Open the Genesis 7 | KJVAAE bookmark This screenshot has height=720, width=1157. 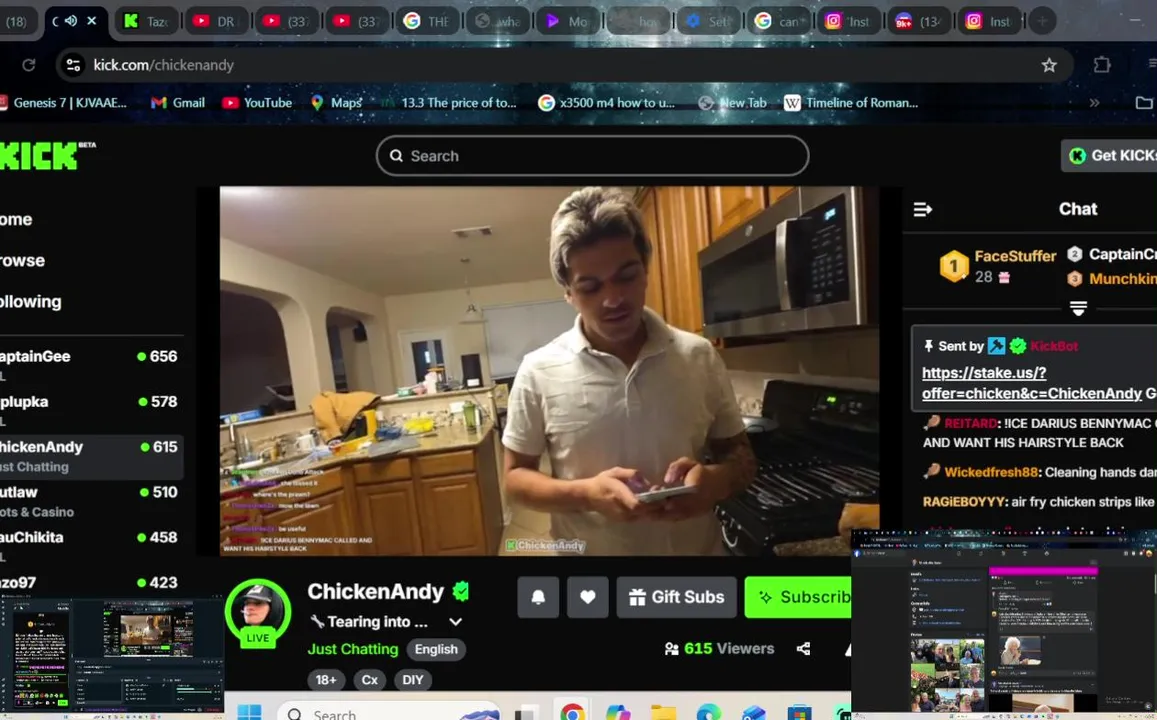63,103
